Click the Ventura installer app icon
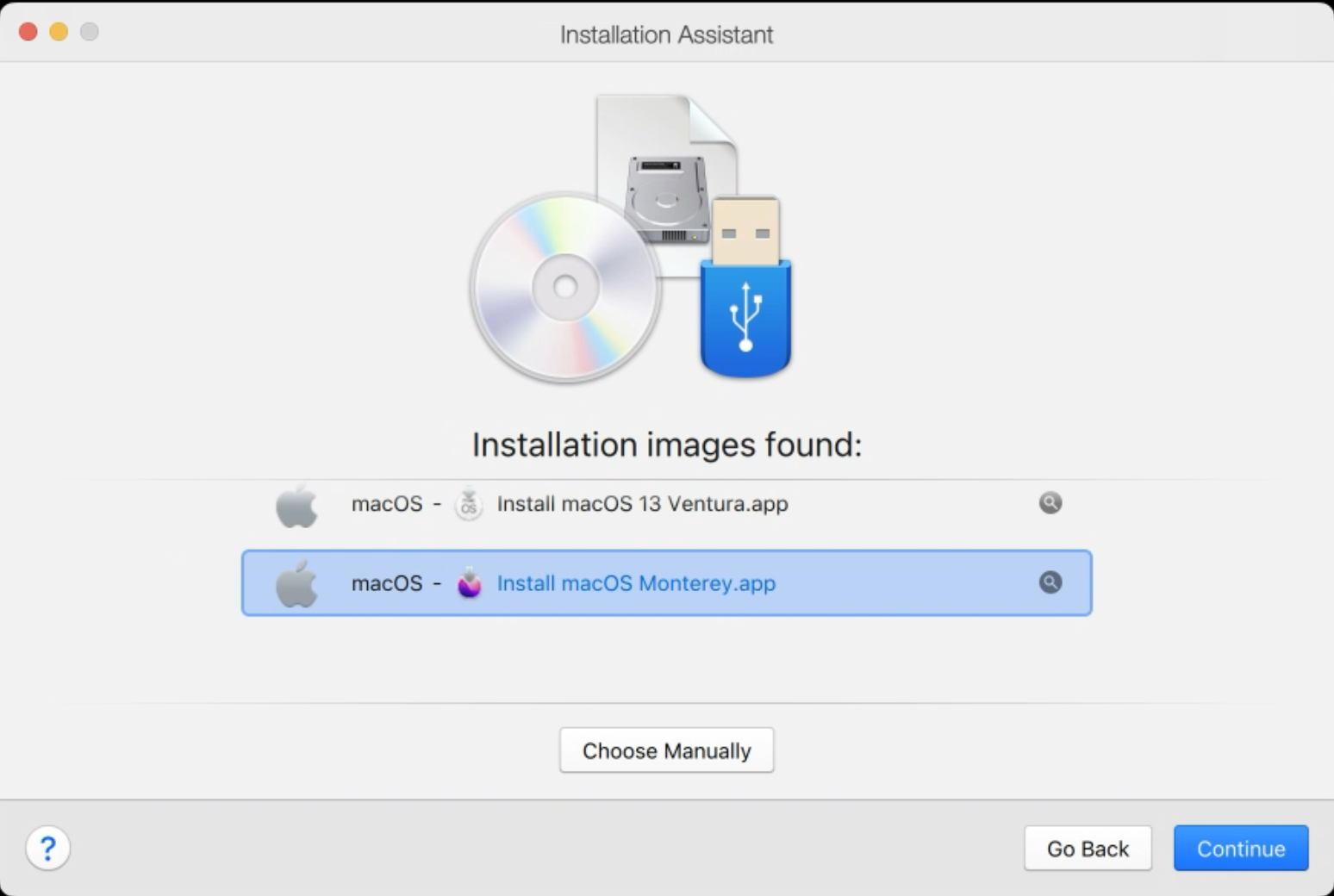 tap(469, 503)
